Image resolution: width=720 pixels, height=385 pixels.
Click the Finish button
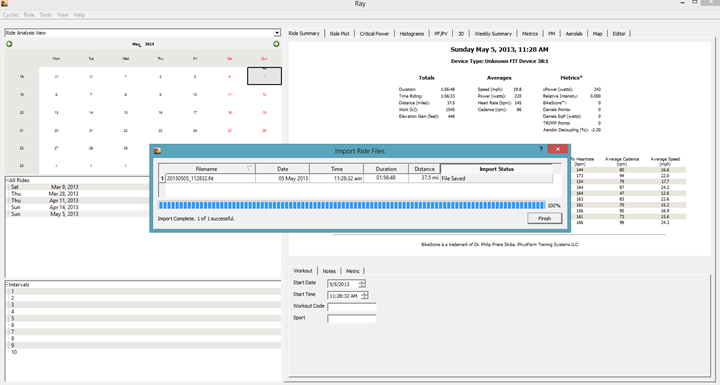point(544,218)
